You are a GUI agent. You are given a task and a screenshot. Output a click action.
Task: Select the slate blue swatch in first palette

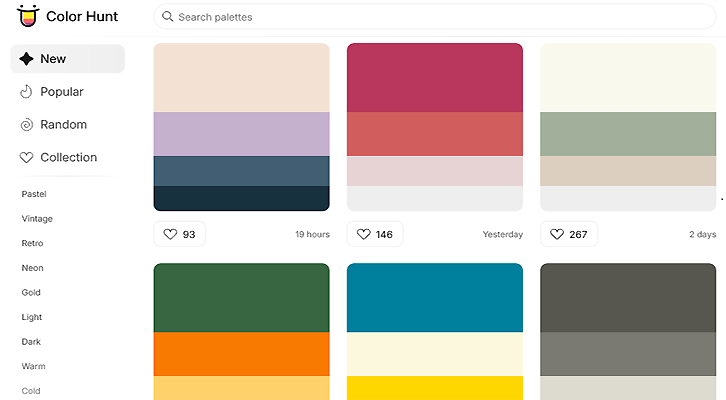coord(242,171)
